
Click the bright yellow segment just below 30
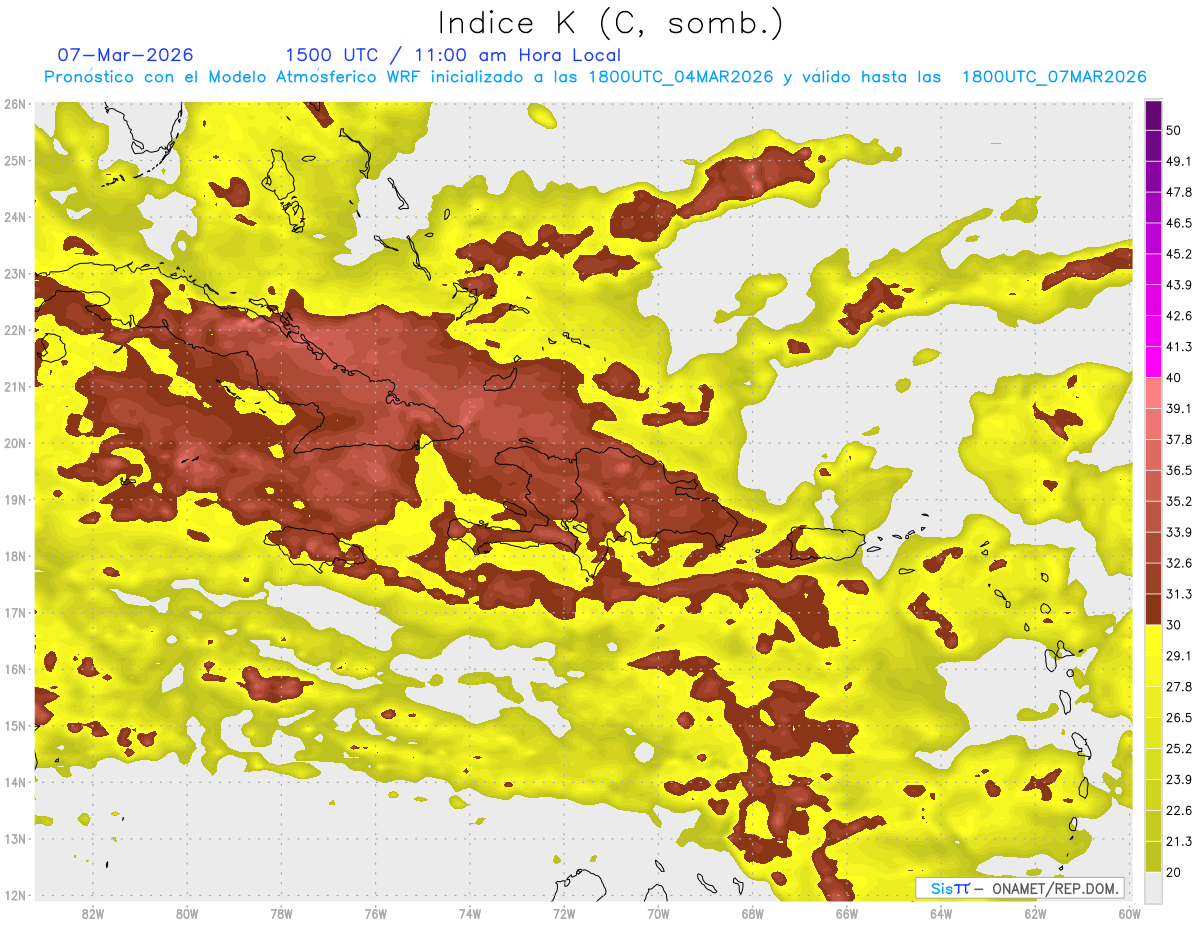coord(1153,640)
